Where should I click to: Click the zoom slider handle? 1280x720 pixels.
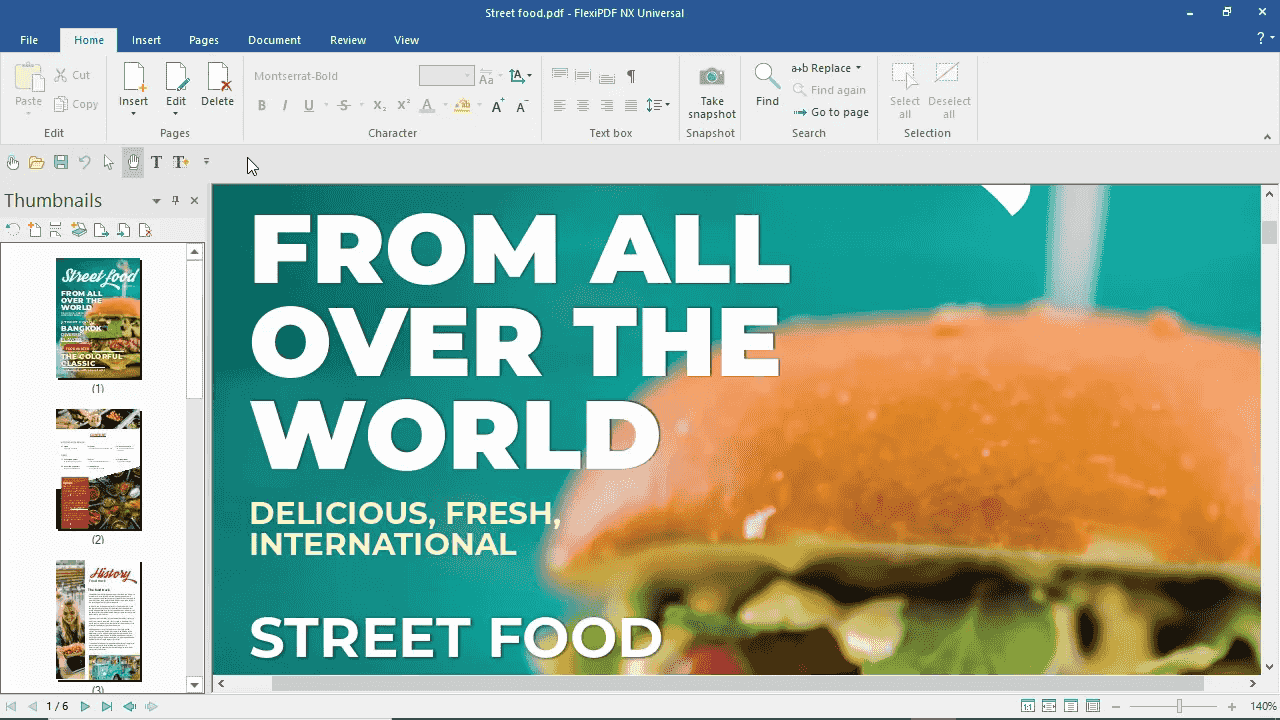[1179, 707]
